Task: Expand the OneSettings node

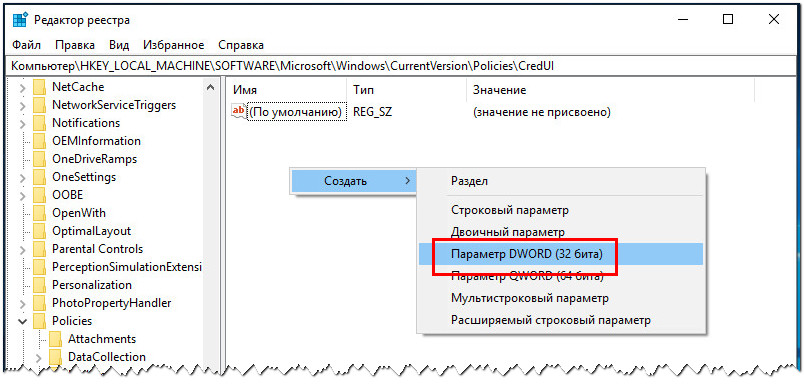Action: pos(23,178)
